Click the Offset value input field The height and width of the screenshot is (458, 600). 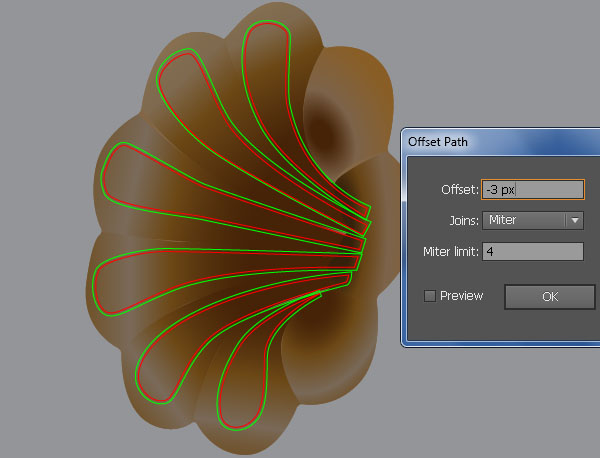coord(533,189)
